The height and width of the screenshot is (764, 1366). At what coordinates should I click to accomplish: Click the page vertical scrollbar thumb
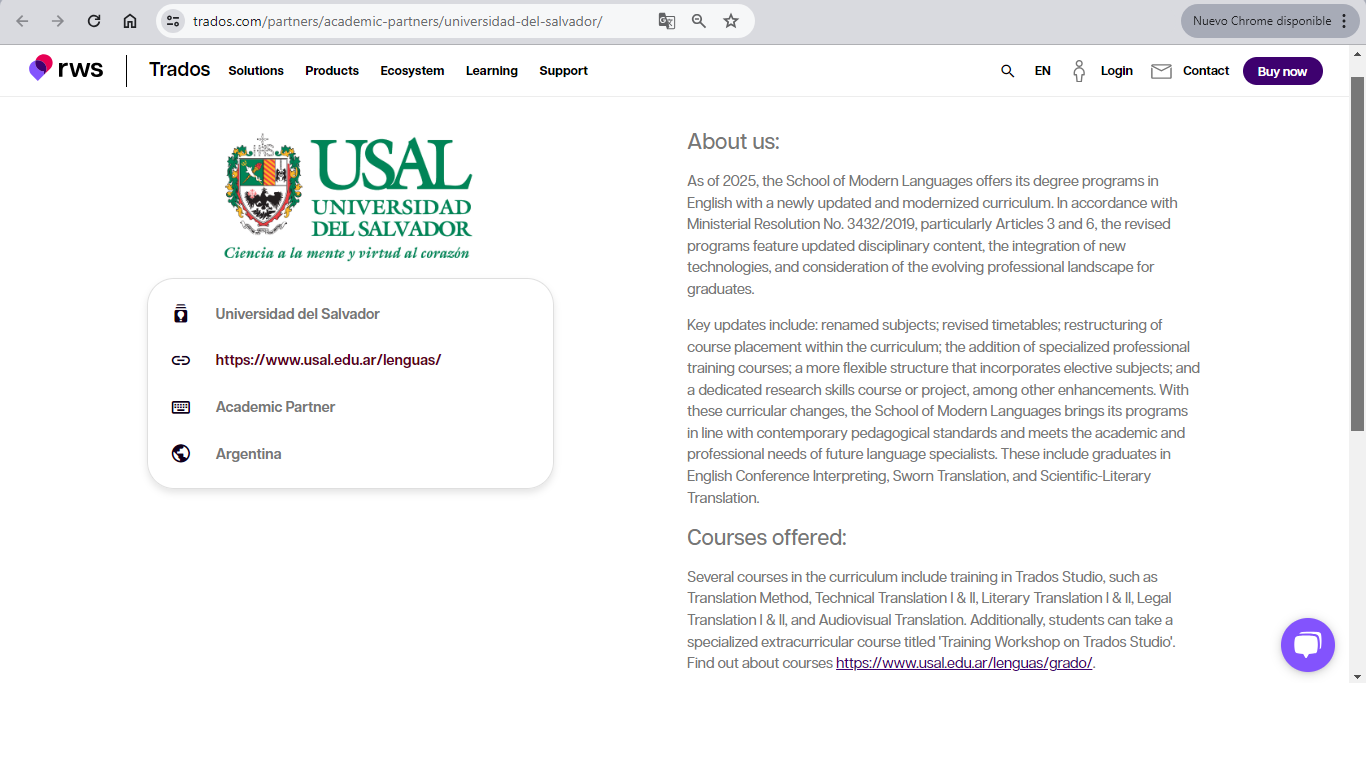click(x=1357, y=254)
